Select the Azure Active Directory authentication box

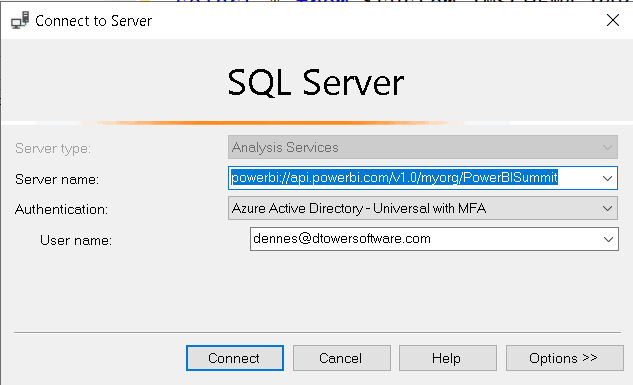pyautogui.click(x=423, y=208)
